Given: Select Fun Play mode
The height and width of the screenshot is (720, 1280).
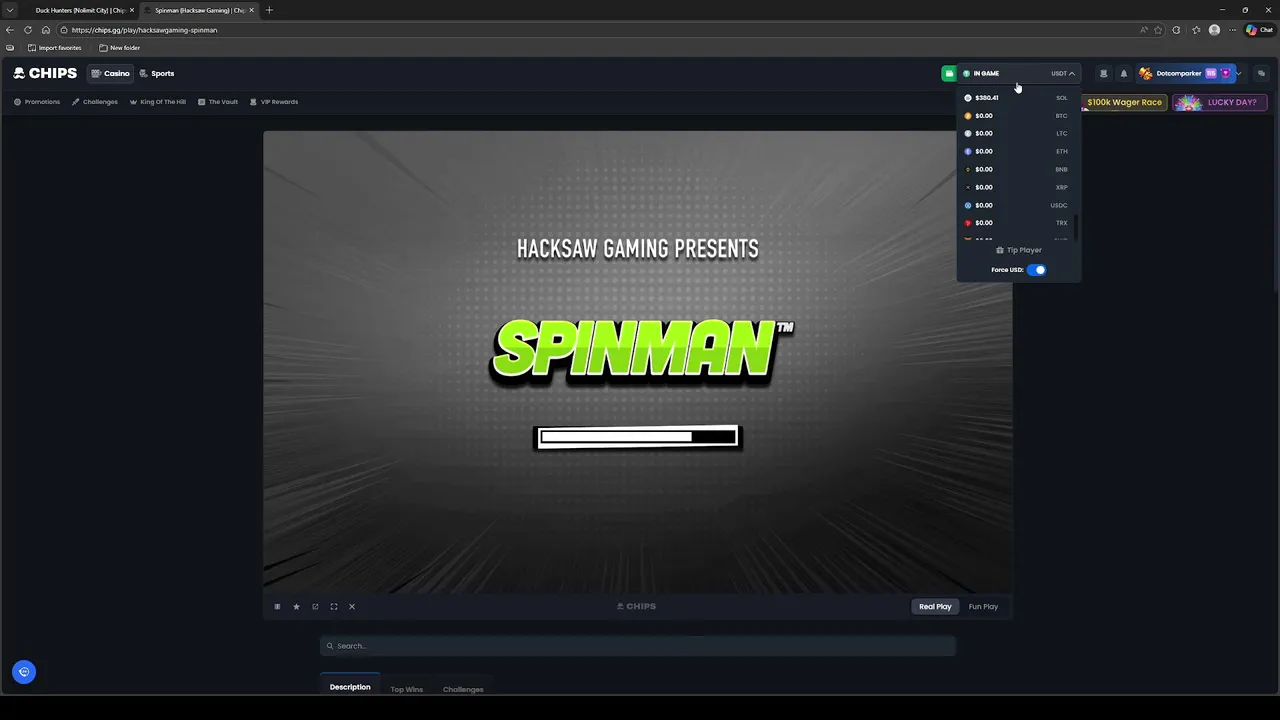Looking at the screenshot, I should click(983, 607).
